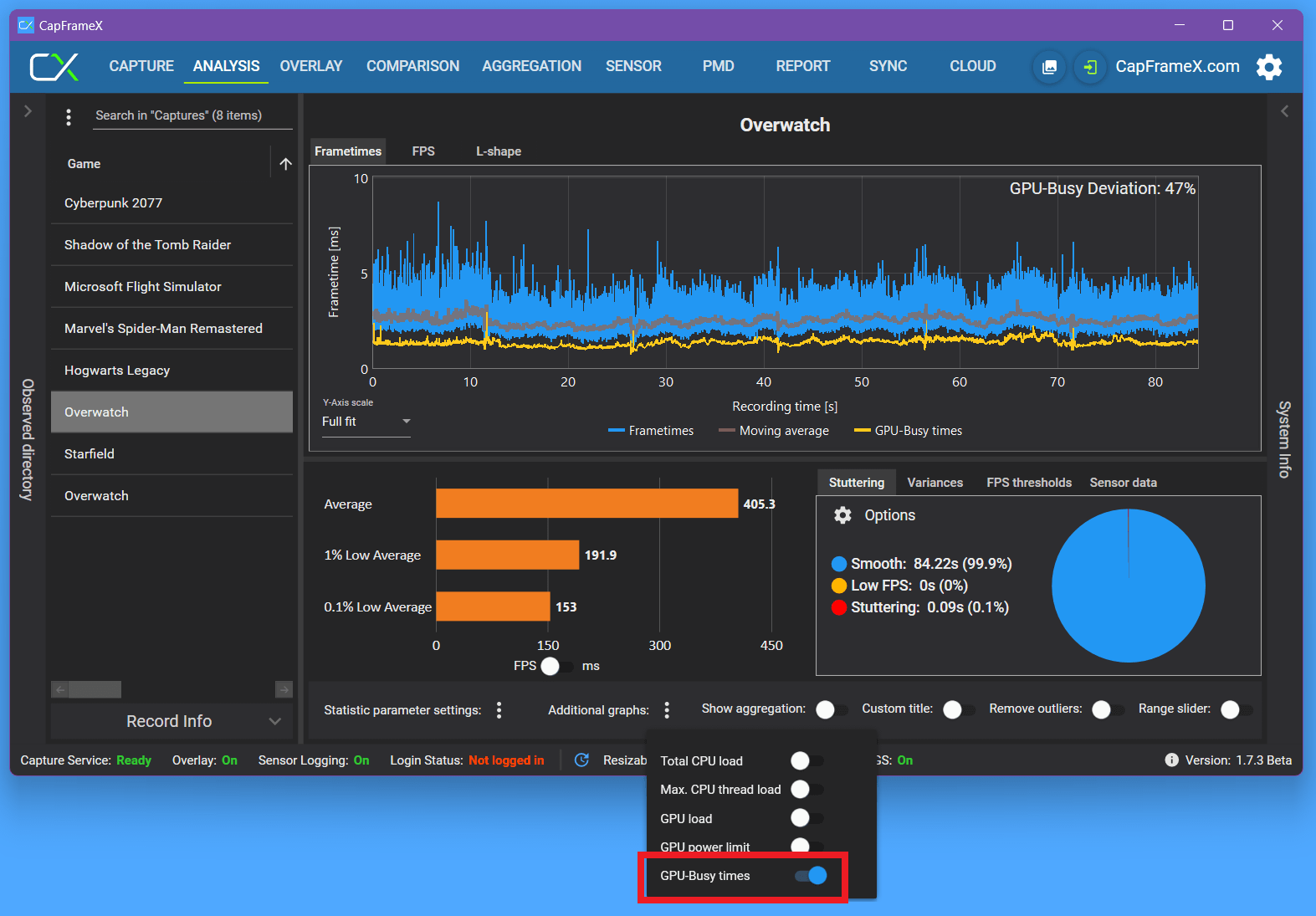Sort the Game column with the arrow
This screenshot has height=916, width=1316.
tap(285, 164)
